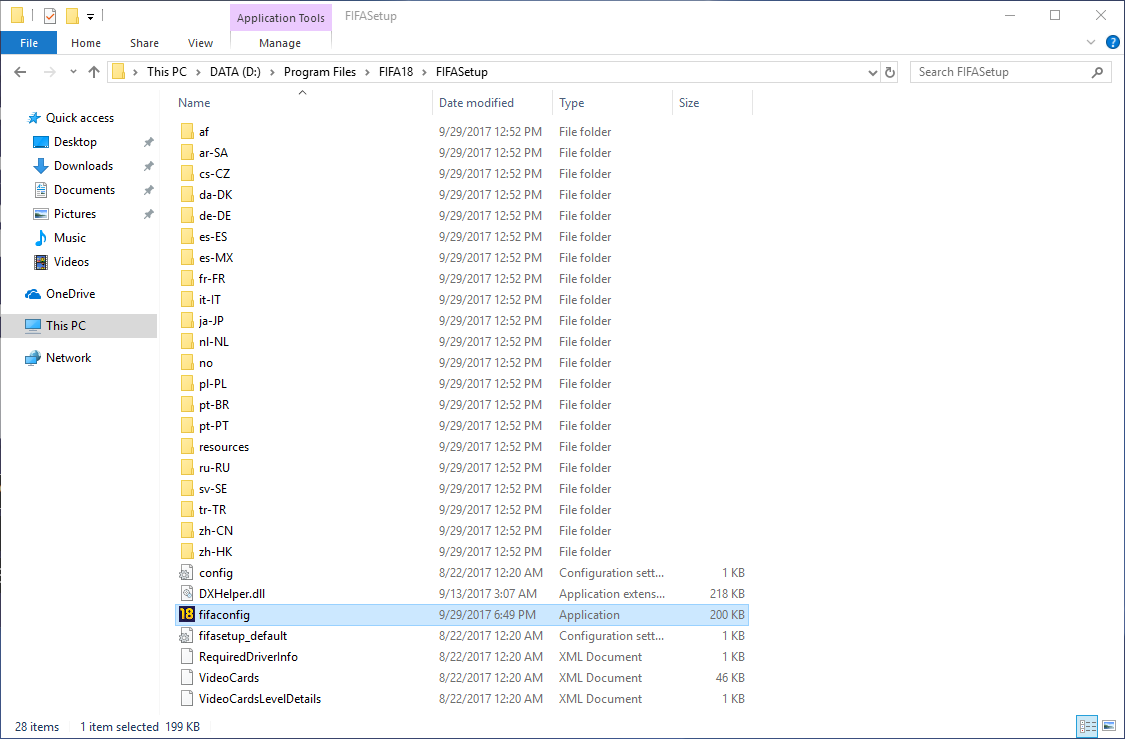Expand chevron after DATA (D:) in path
This screenshot has width=1125, height=739.
click(272, 72)
